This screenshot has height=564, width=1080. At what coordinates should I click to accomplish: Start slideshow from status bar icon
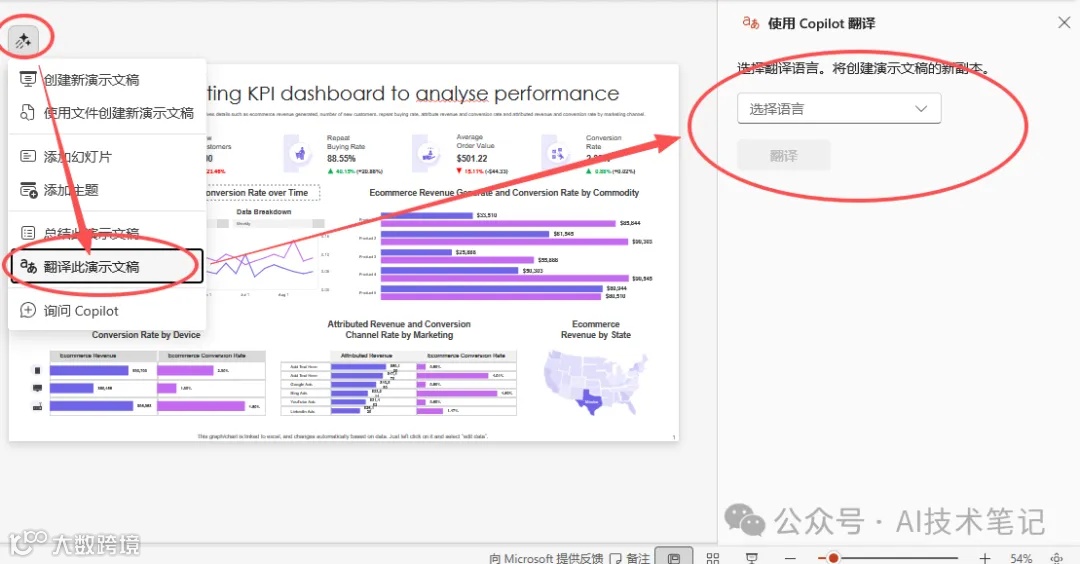pyautogui.click(x=752, y=558)
